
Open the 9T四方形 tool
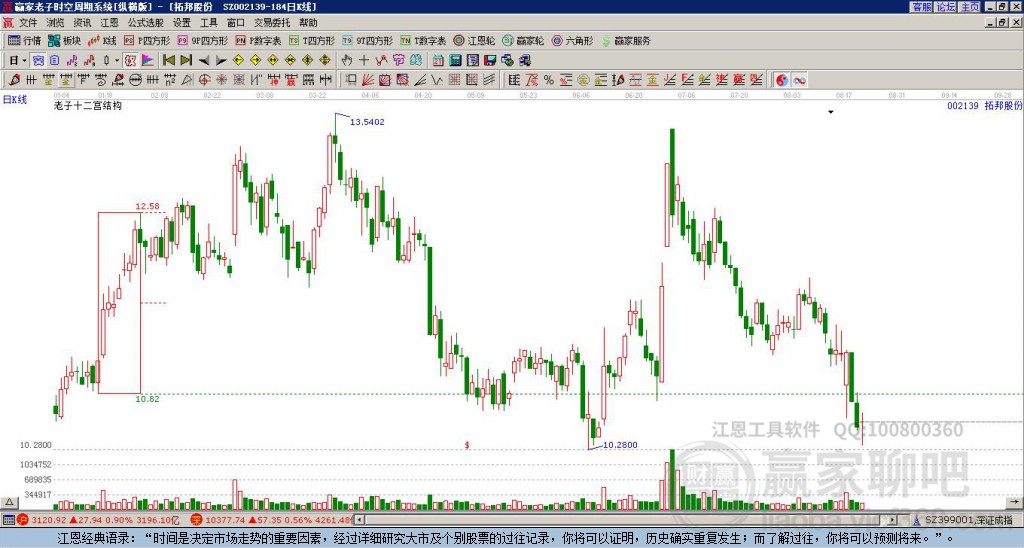click(x=368, y=40)
